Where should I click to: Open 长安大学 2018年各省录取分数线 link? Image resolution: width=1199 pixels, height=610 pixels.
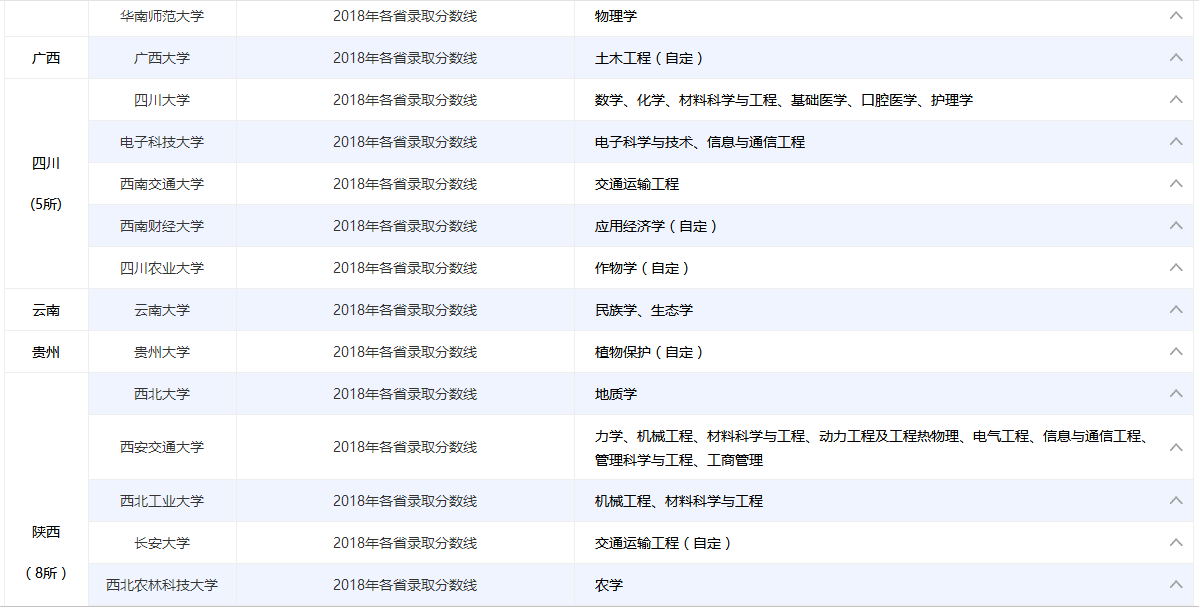coord(405,543)
